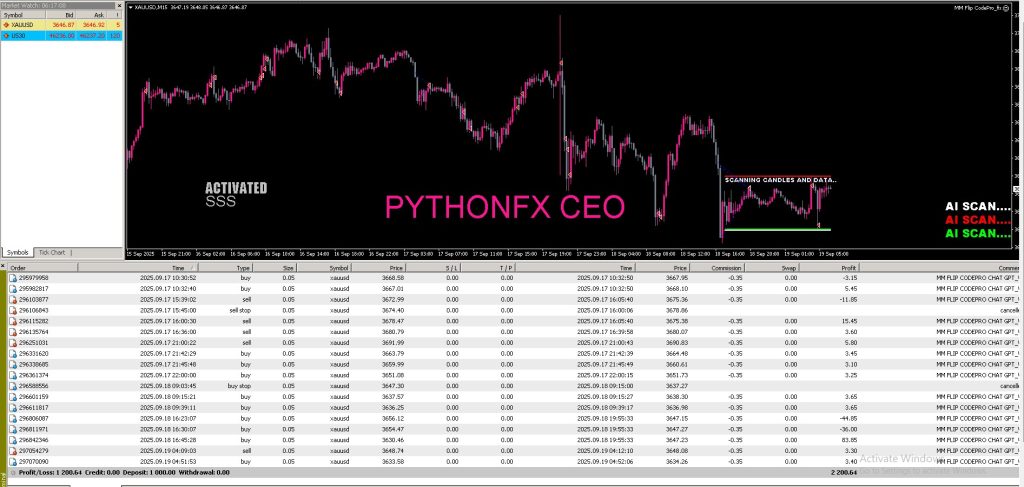Click the red AI SCAN label
Image resolution: width=1024 pixels, height=487 pixels.
[x=978, y=220]
